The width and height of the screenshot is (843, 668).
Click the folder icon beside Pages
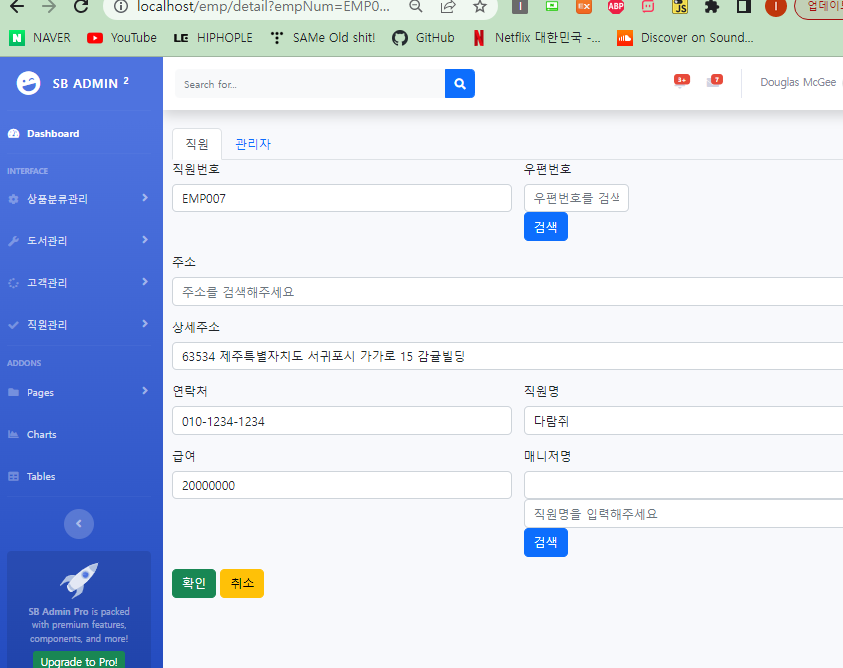[x=13, y=392]
